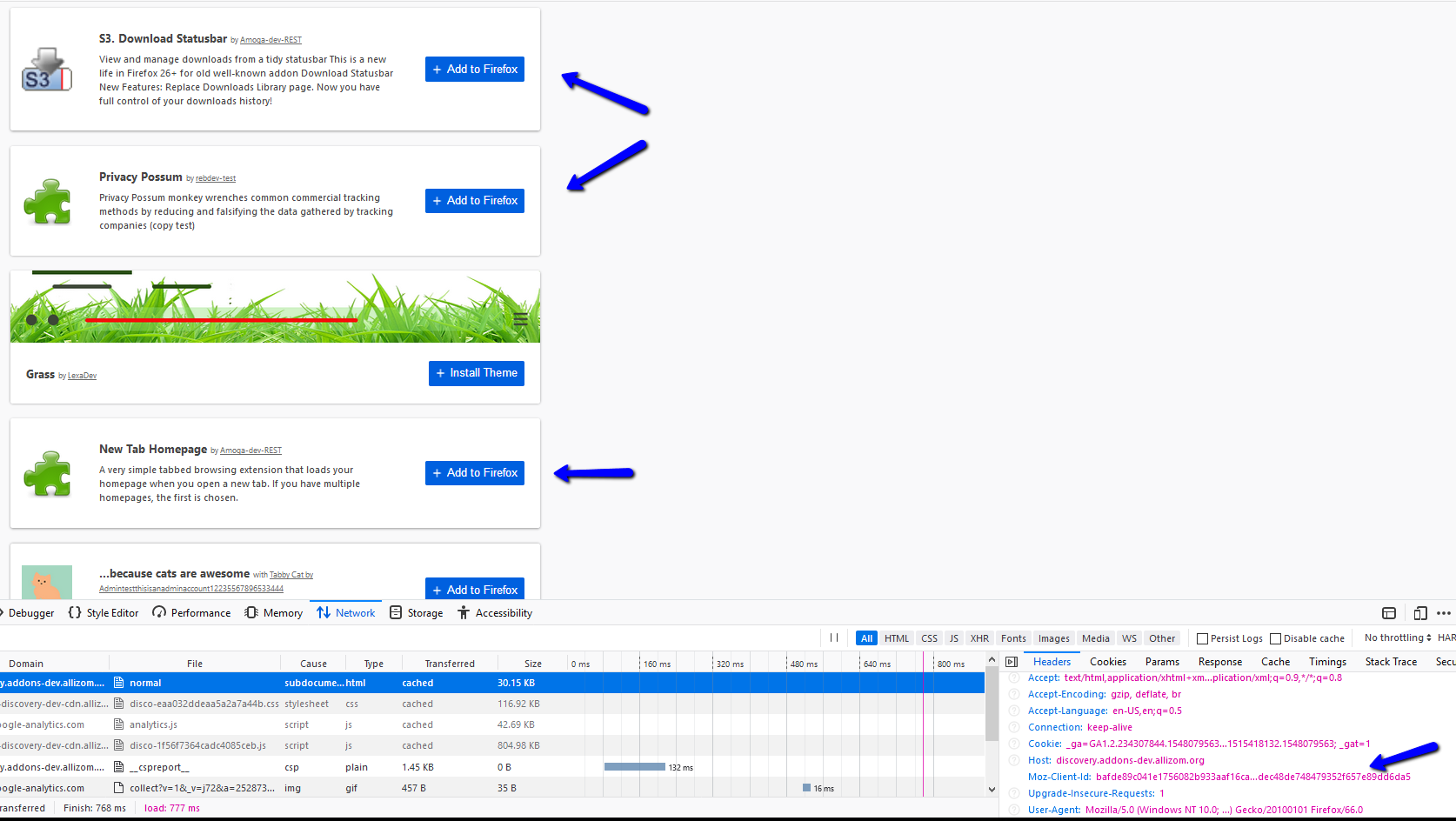The width and height of the screenshot is (1456, 821).
Task: Open the Cookies details tab
Action: [x=1107, y=662]
